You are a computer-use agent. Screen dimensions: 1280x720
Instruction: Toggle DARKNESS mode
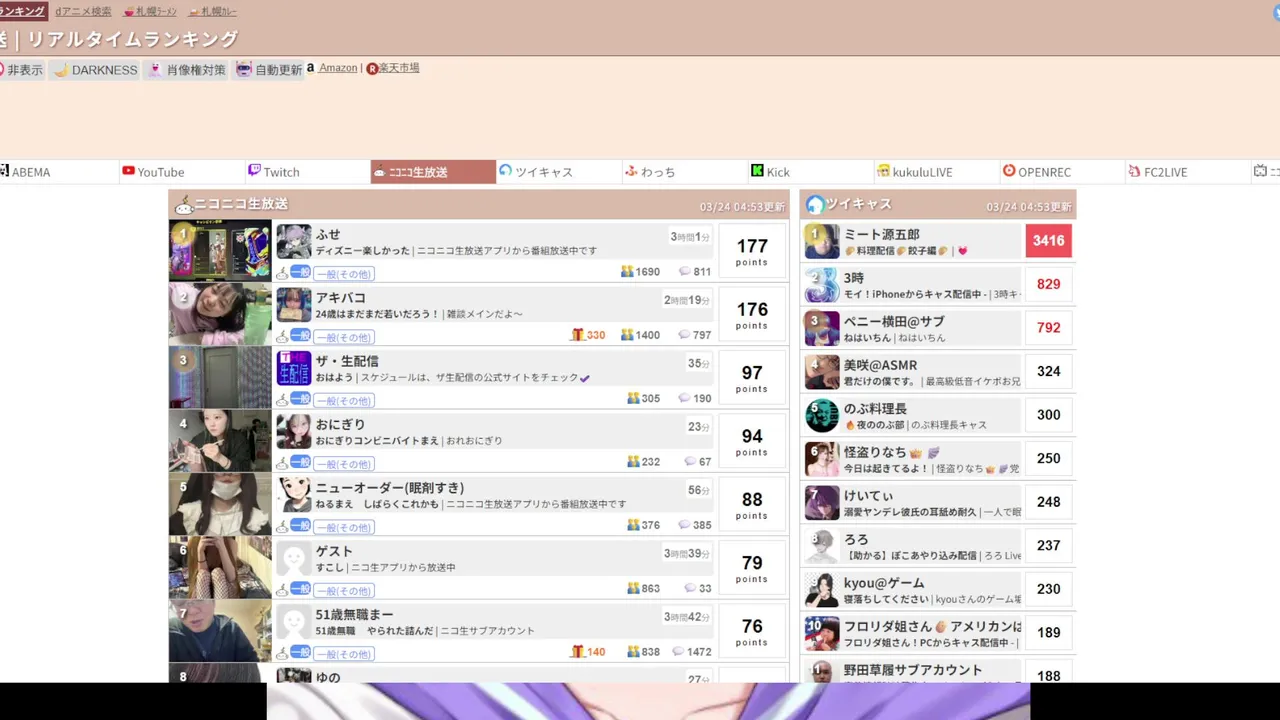pos(95,70)
